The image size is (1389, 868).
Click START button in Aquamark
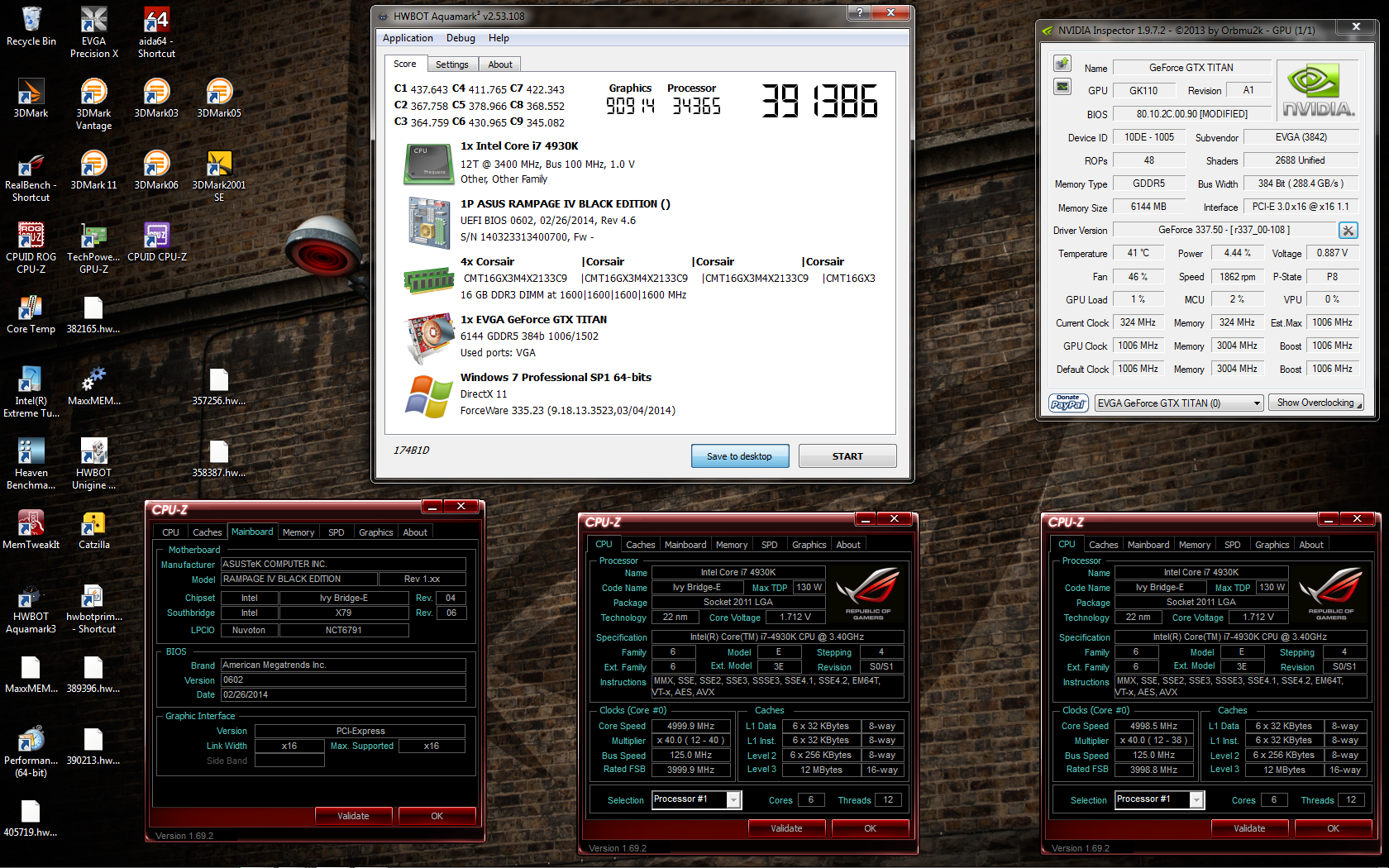(847, 456)
